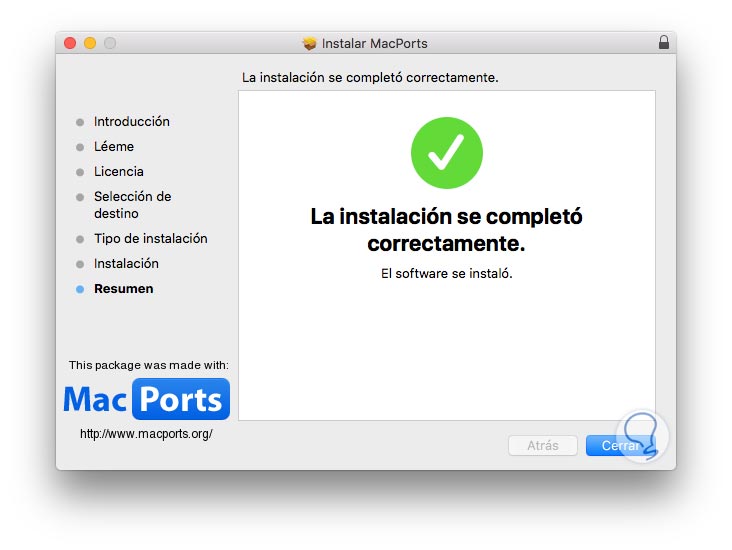
Task: Open the http://www.macports.org/ link
Action: pos(146,434)
